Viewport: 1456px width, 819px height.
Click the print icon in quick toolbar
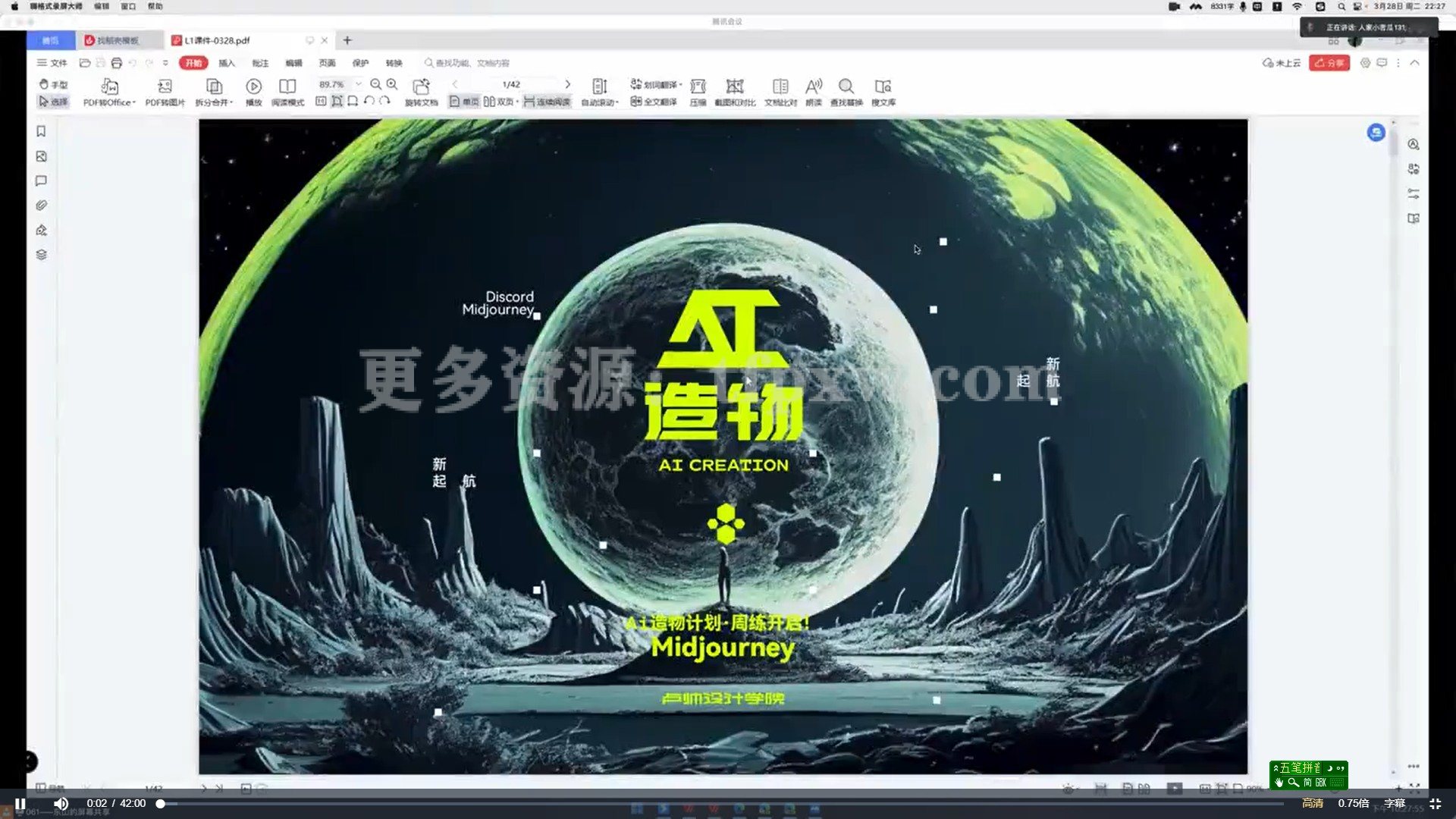click(116, 63)
